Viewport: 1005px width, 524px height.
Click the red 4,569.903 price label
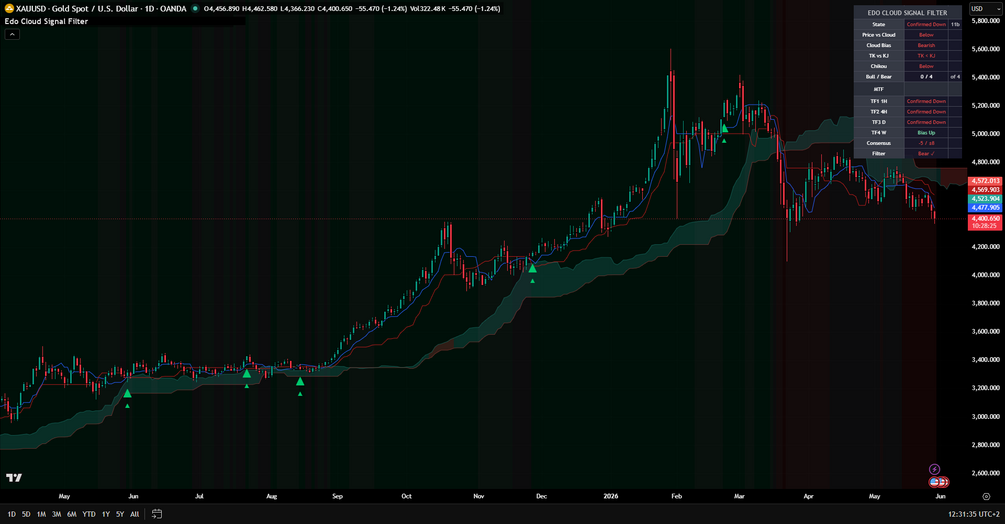985,190
